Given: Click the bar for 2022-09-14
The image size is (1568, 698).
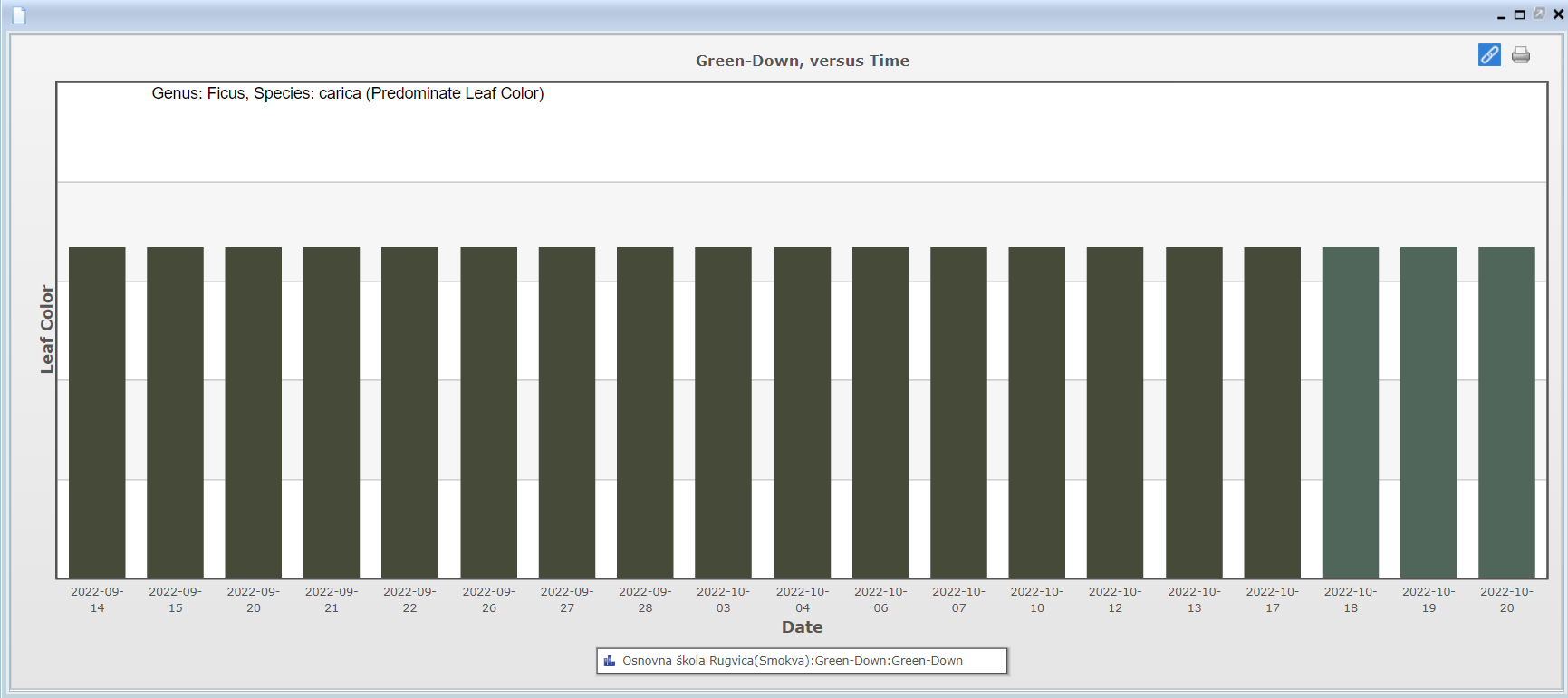Looking at the screenshot, I should click(97, 412).
